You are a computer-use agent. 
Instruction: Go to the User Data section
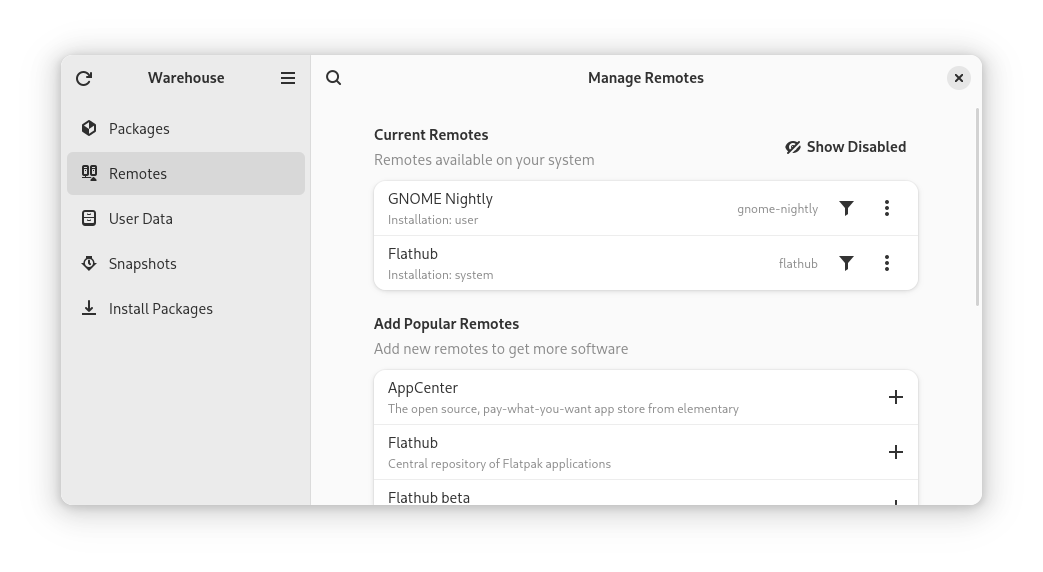pos(141,218)
